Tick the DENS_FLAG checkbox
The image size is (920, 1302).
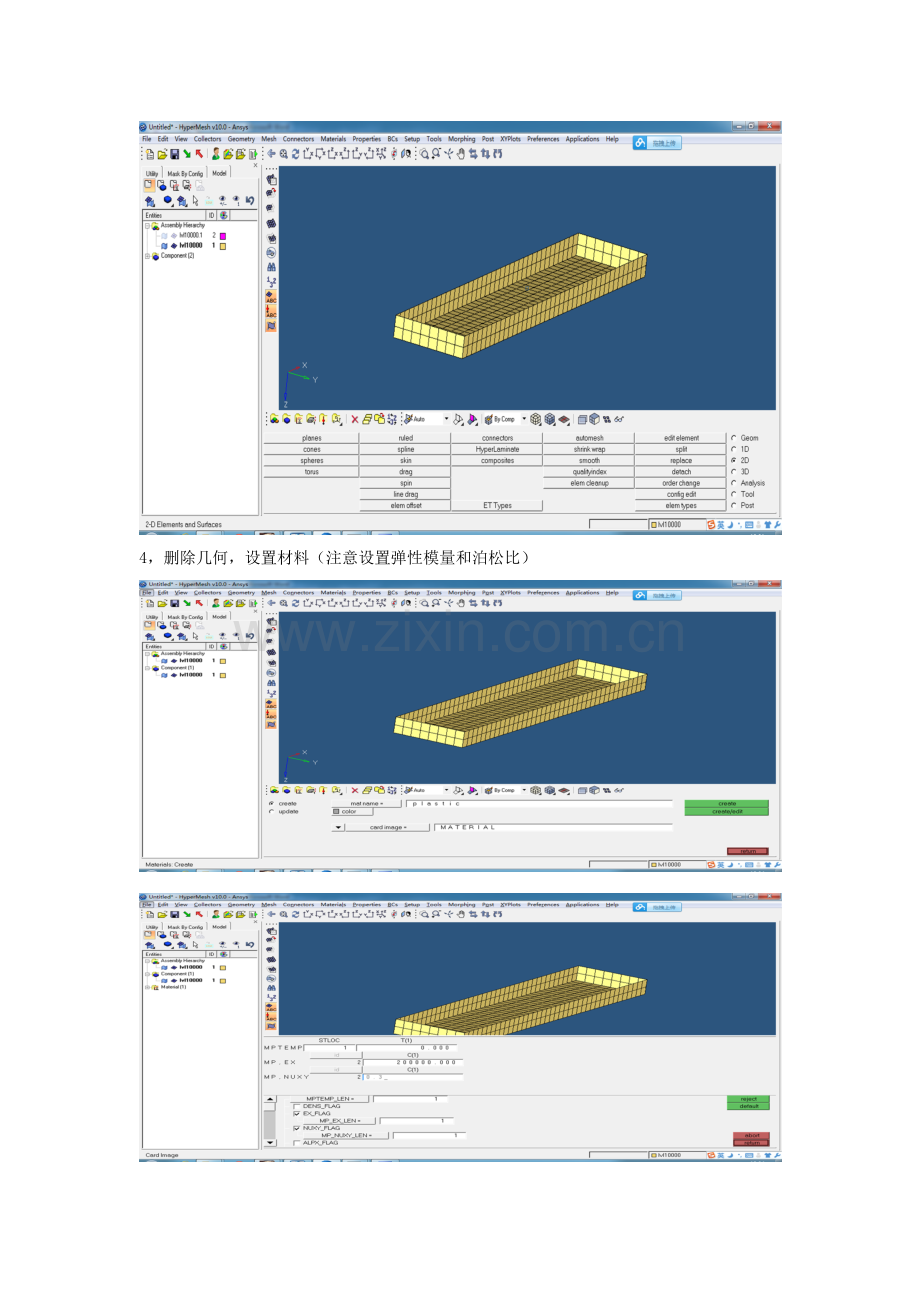[296, 1106]
